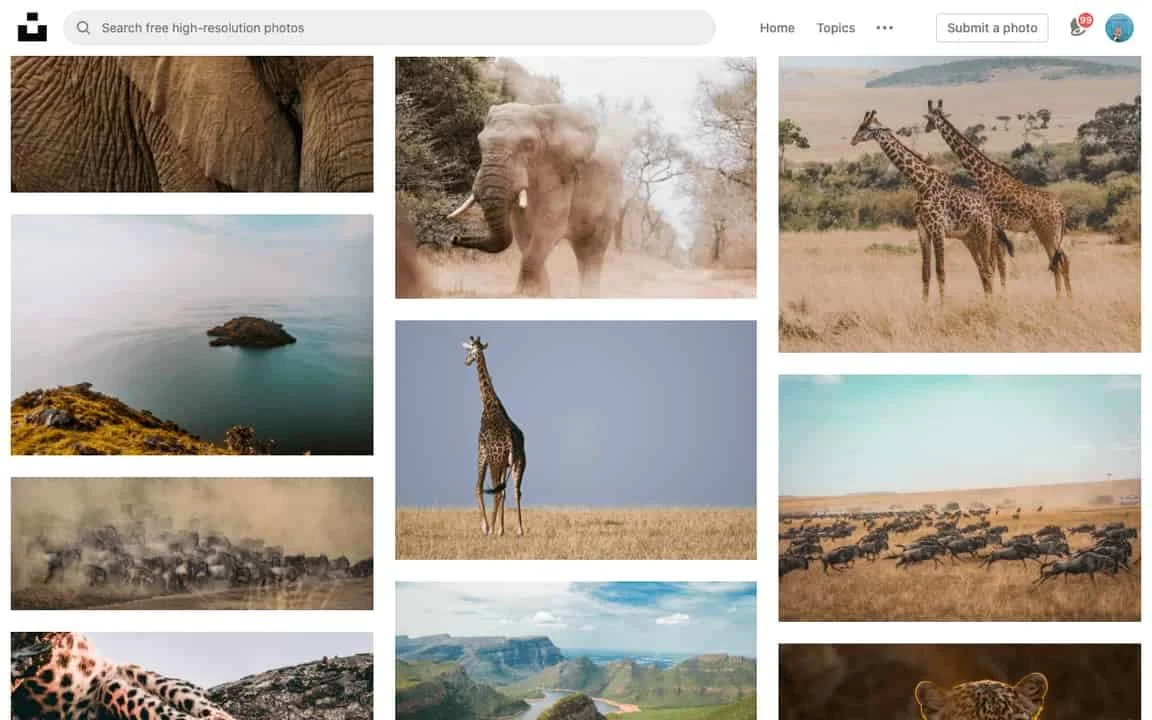Open the leopard fur close-up photo
The width and height of the screenshot is (1152, 720).
point(192,676)
